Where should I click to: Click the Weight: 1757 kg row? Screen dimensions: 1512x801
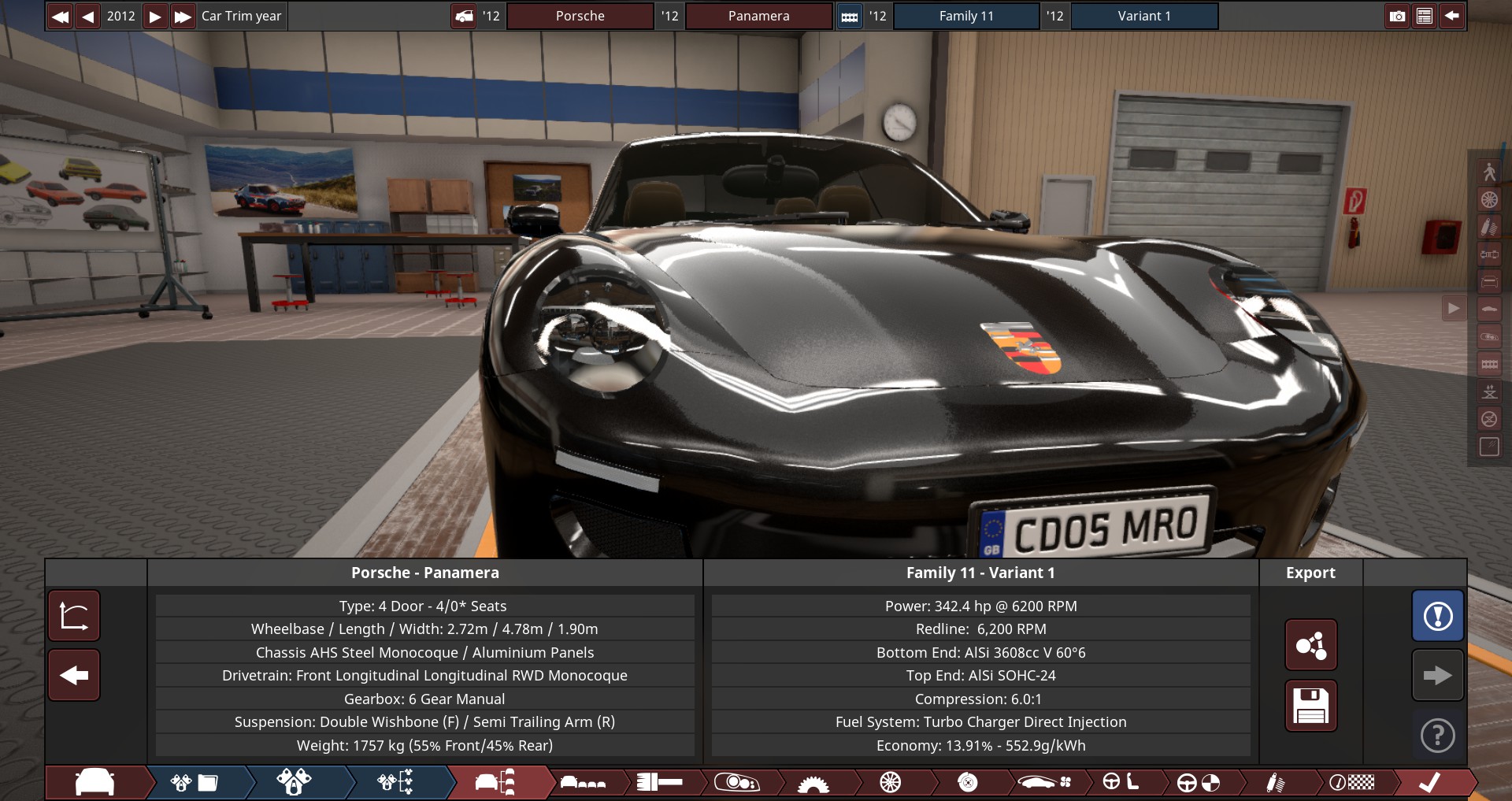click(425, 745)
